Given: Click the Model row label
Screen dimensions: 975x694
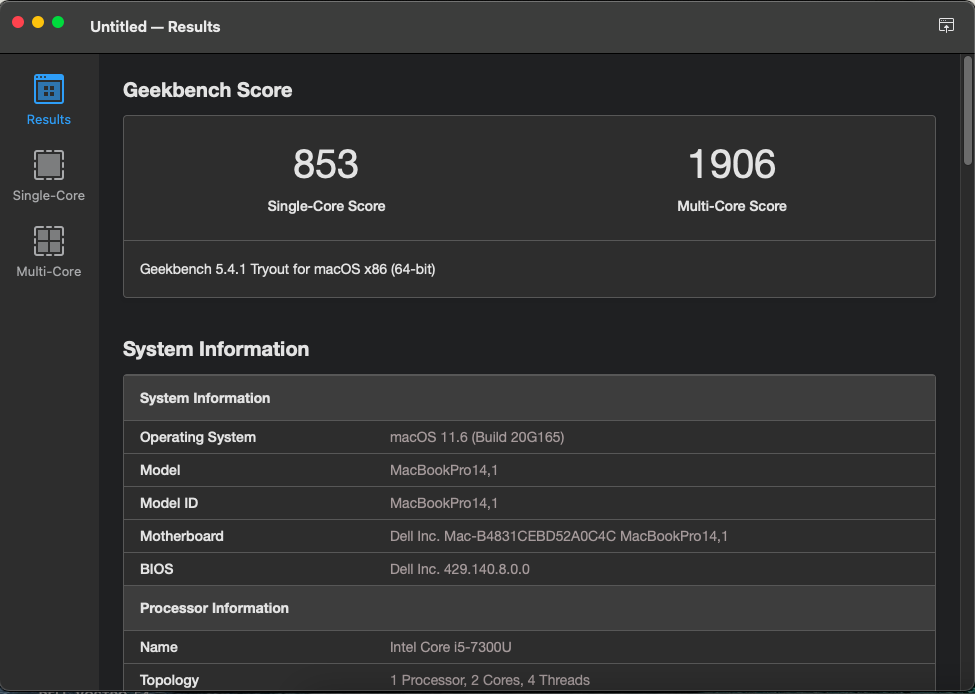Looking at the screenshot, I should pos(160,470).
